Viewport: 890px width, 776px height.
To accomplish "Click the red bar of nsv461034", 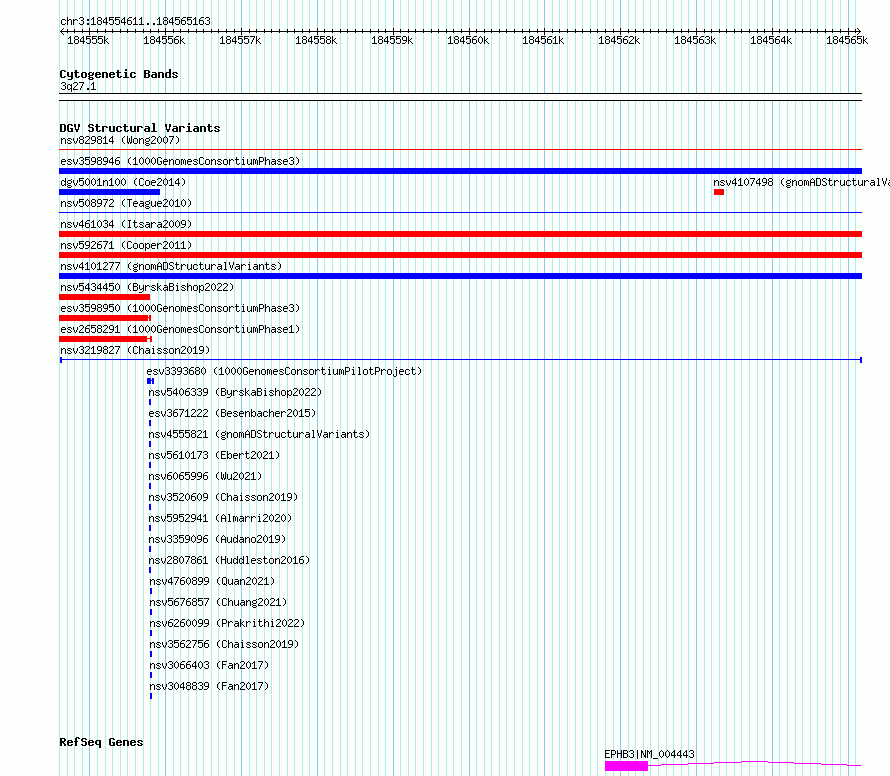I will click(x=460, y=234).
